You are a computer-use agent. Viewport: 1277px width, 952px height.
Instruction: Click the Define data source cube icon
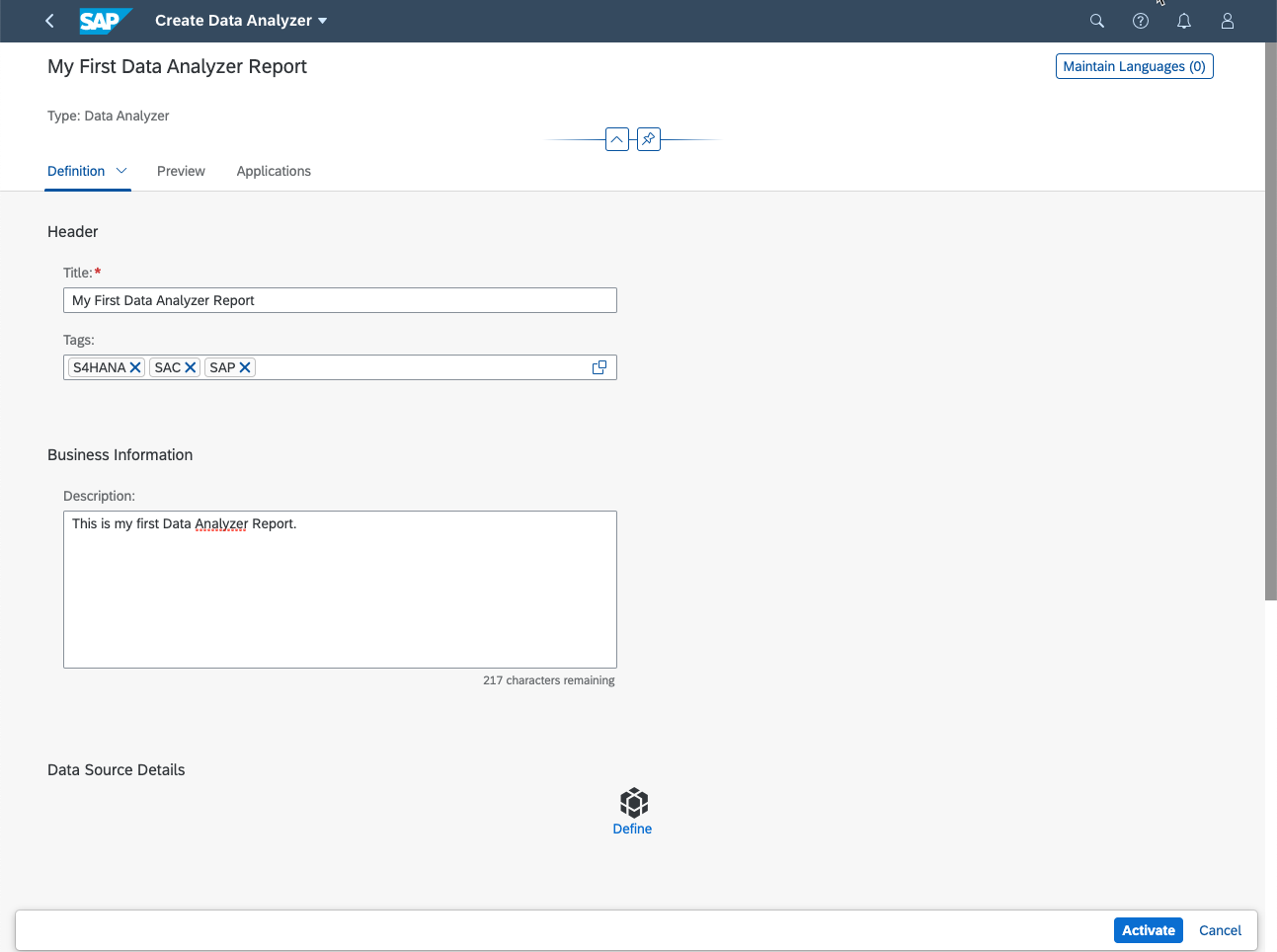point(633,802)
